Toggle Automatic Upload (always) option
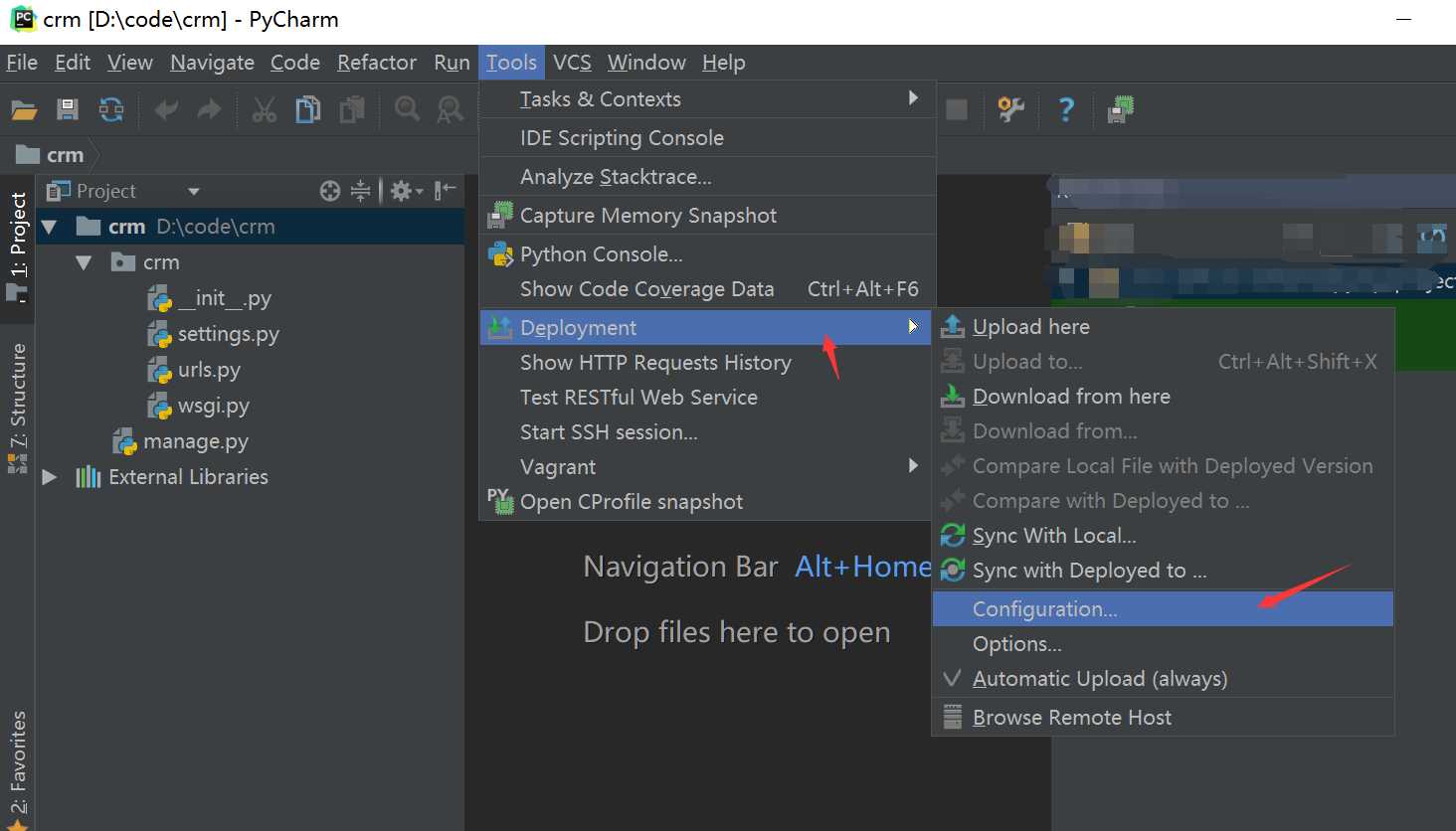 pyautogui.click(x=1163, y=679)
